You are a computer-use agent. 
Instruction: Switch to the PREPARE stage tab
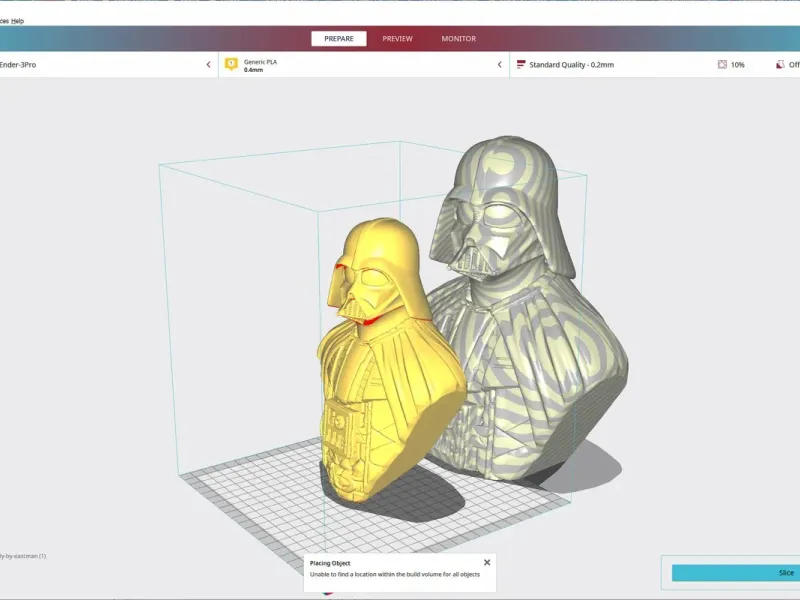click(339, 39)
